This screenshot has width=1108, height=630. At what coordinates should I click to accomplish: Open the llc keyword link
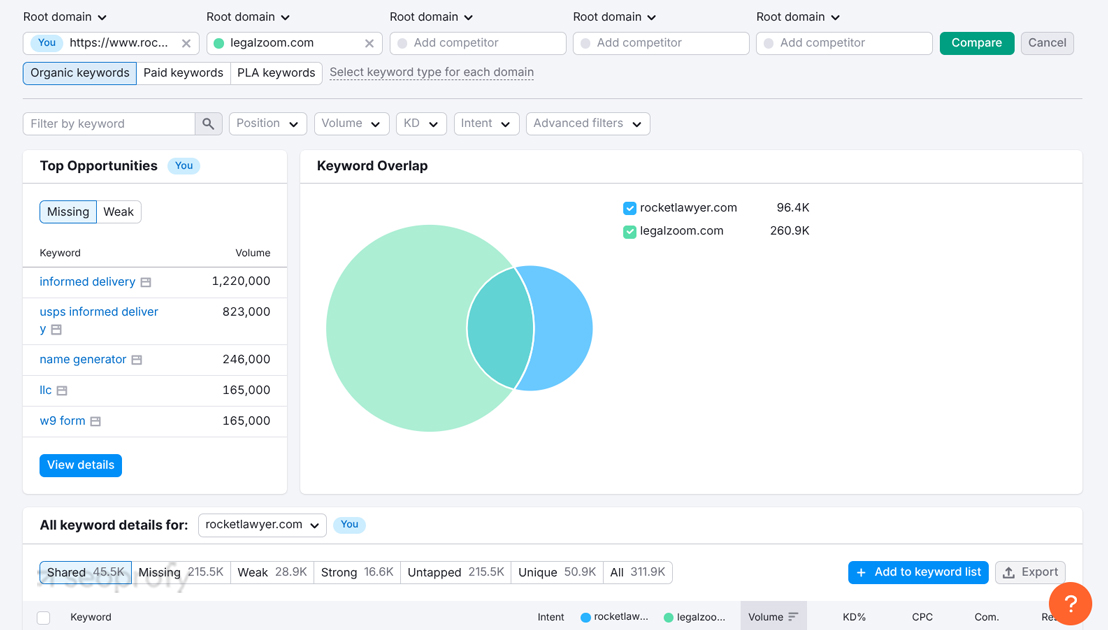(x=45, y=390)
